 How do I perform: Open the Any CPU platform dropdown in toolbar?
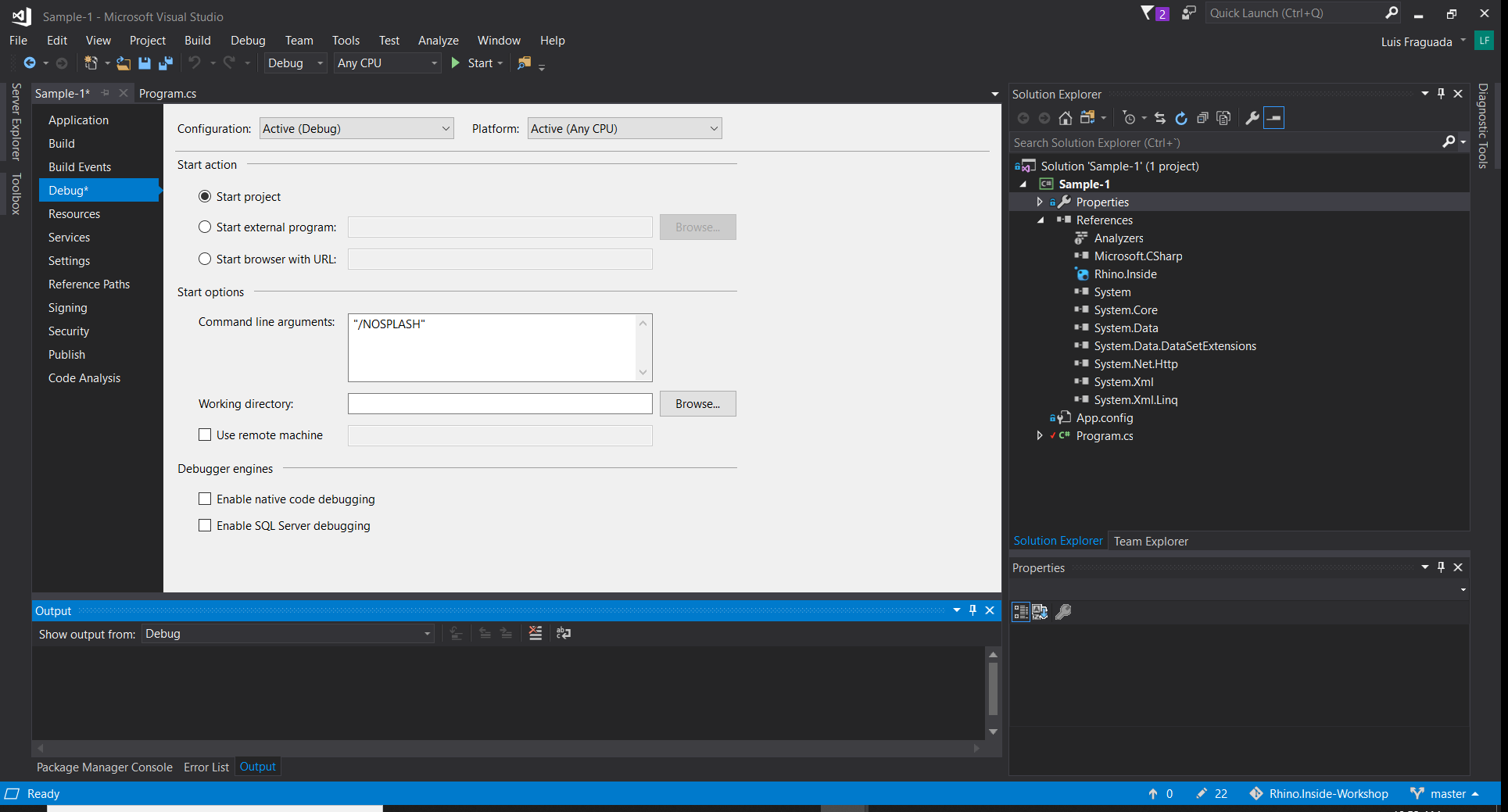(388, 63)
